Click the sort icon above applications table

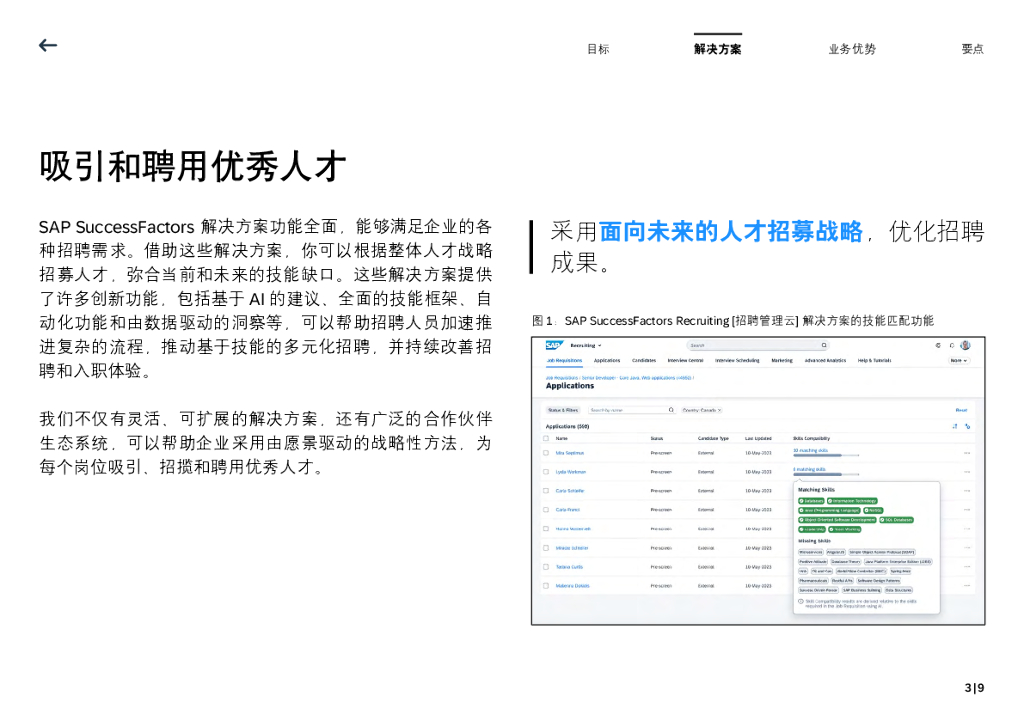954,426
